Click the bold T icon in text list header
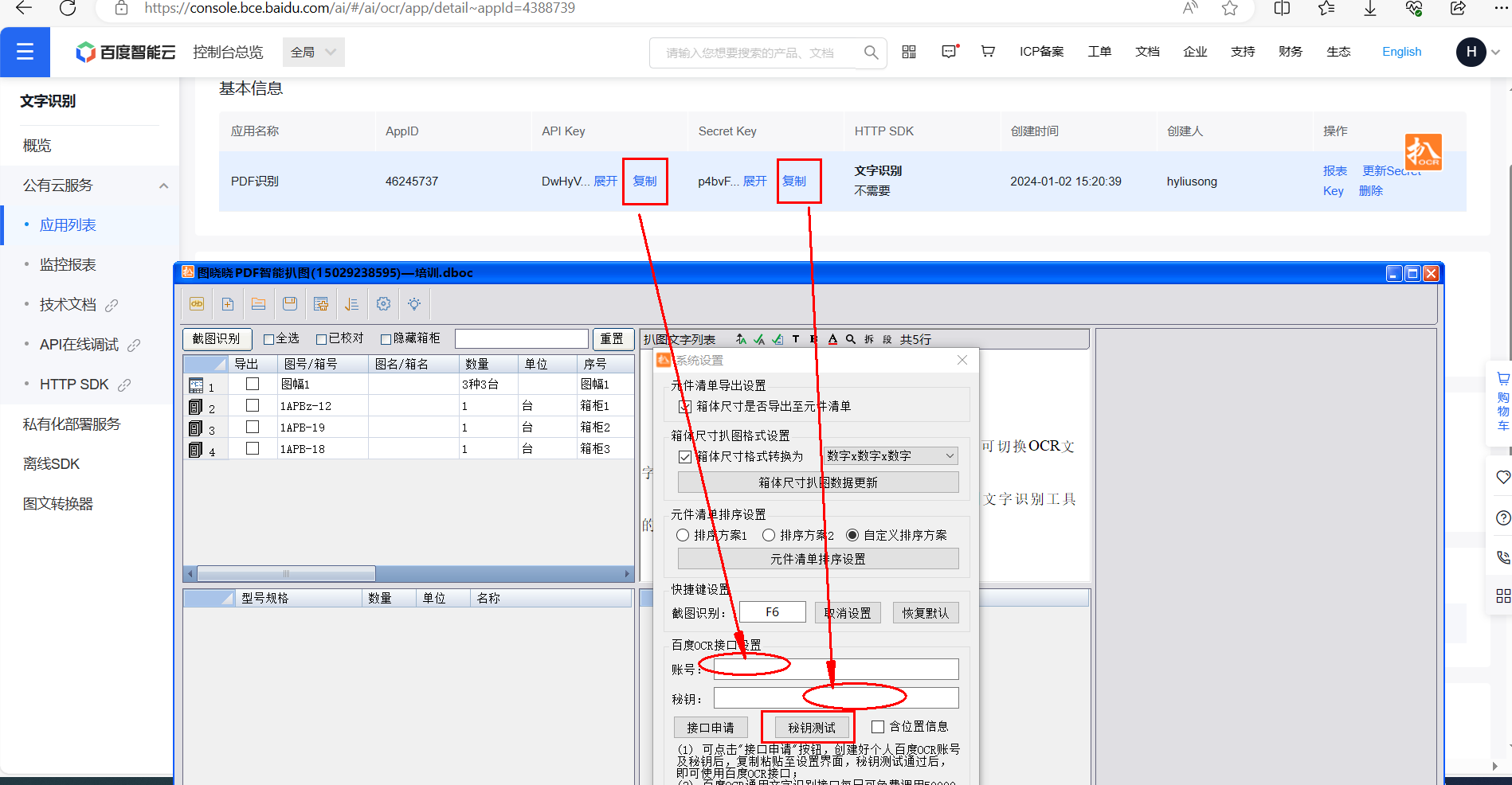Viewport: 1512px width, 785px height. (796, 339)
